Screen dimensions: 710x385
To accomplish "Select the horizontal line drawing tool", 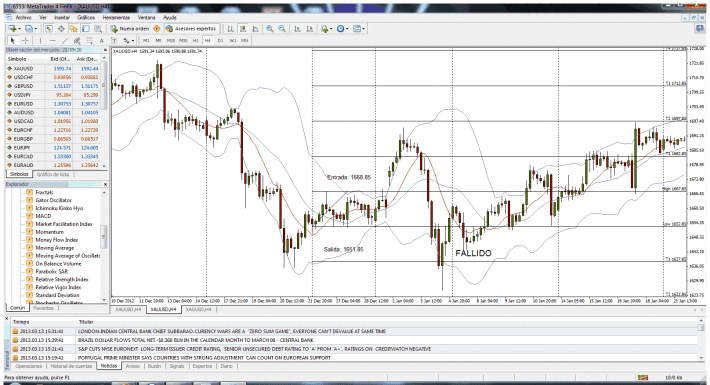I will click(53, 40).
